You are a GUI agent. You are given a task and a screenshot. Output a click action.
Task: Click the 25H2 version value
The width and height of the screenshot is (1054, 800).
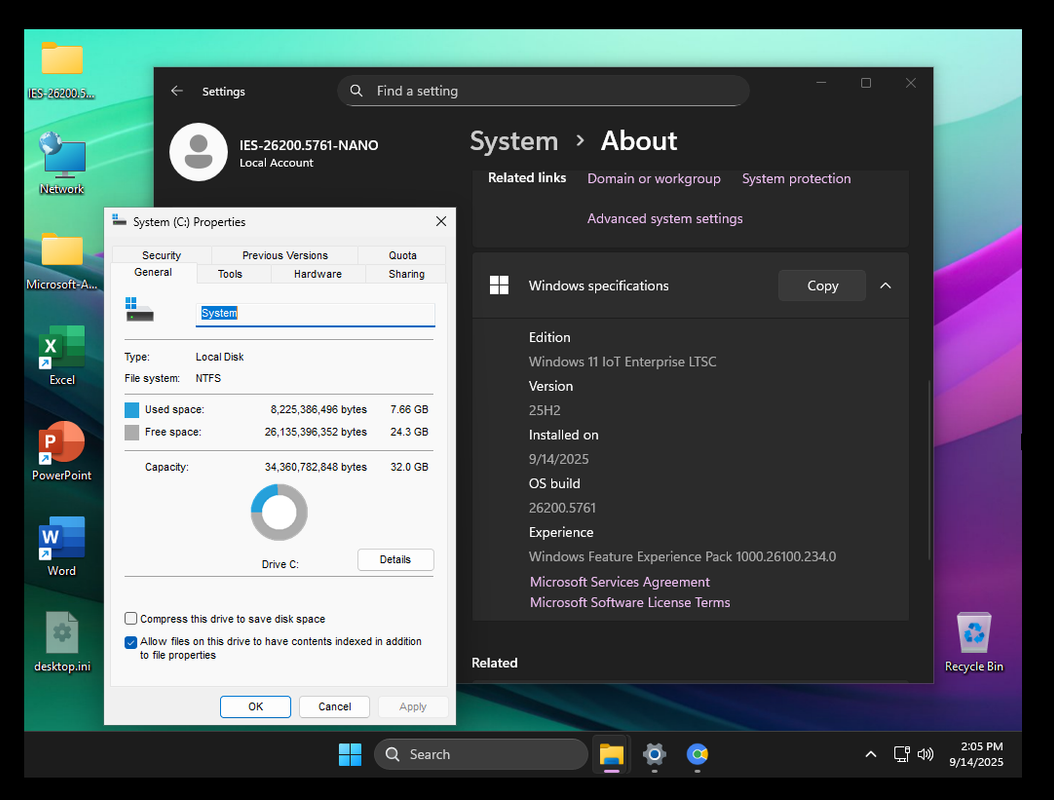[x=544, y=410]
